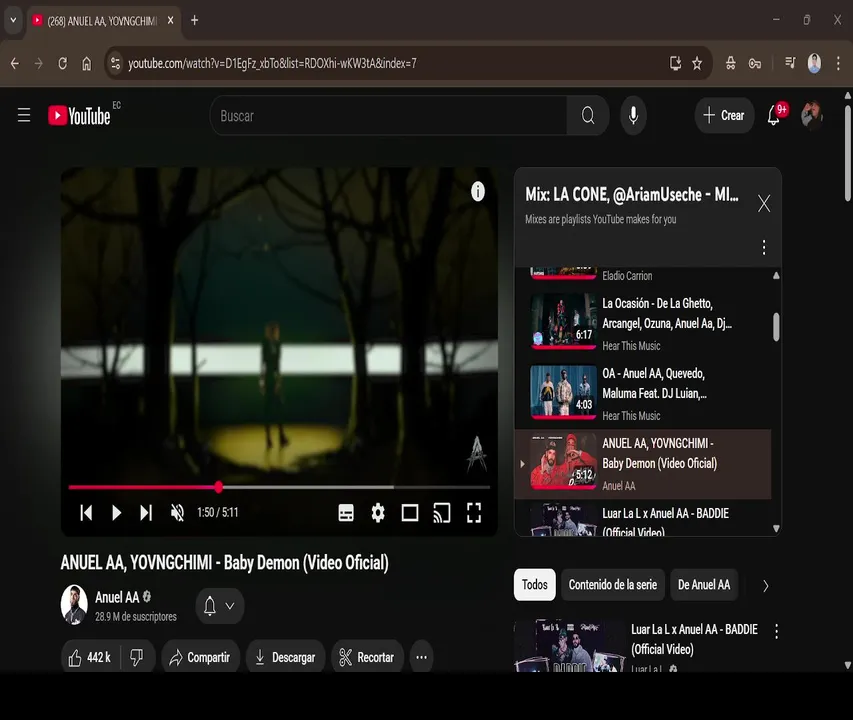853x720 pixels.
Task: View site information icon in address bar
Action: click(115, 64)
